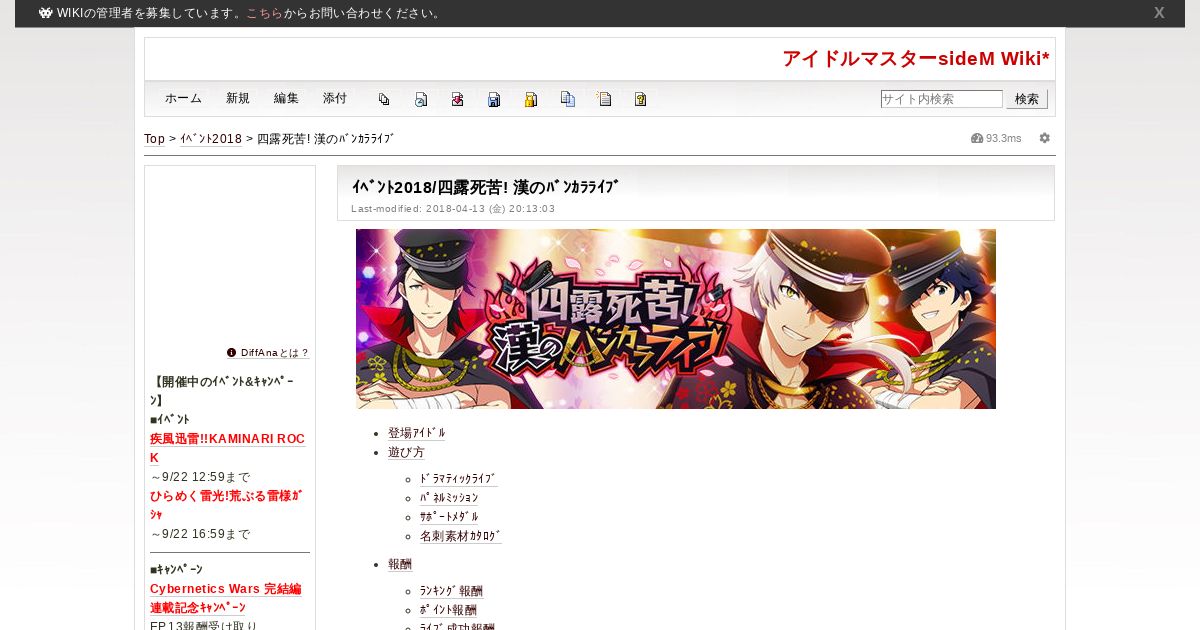Jump to 報酬 section

pyautogui.click(x=400, y=564)
